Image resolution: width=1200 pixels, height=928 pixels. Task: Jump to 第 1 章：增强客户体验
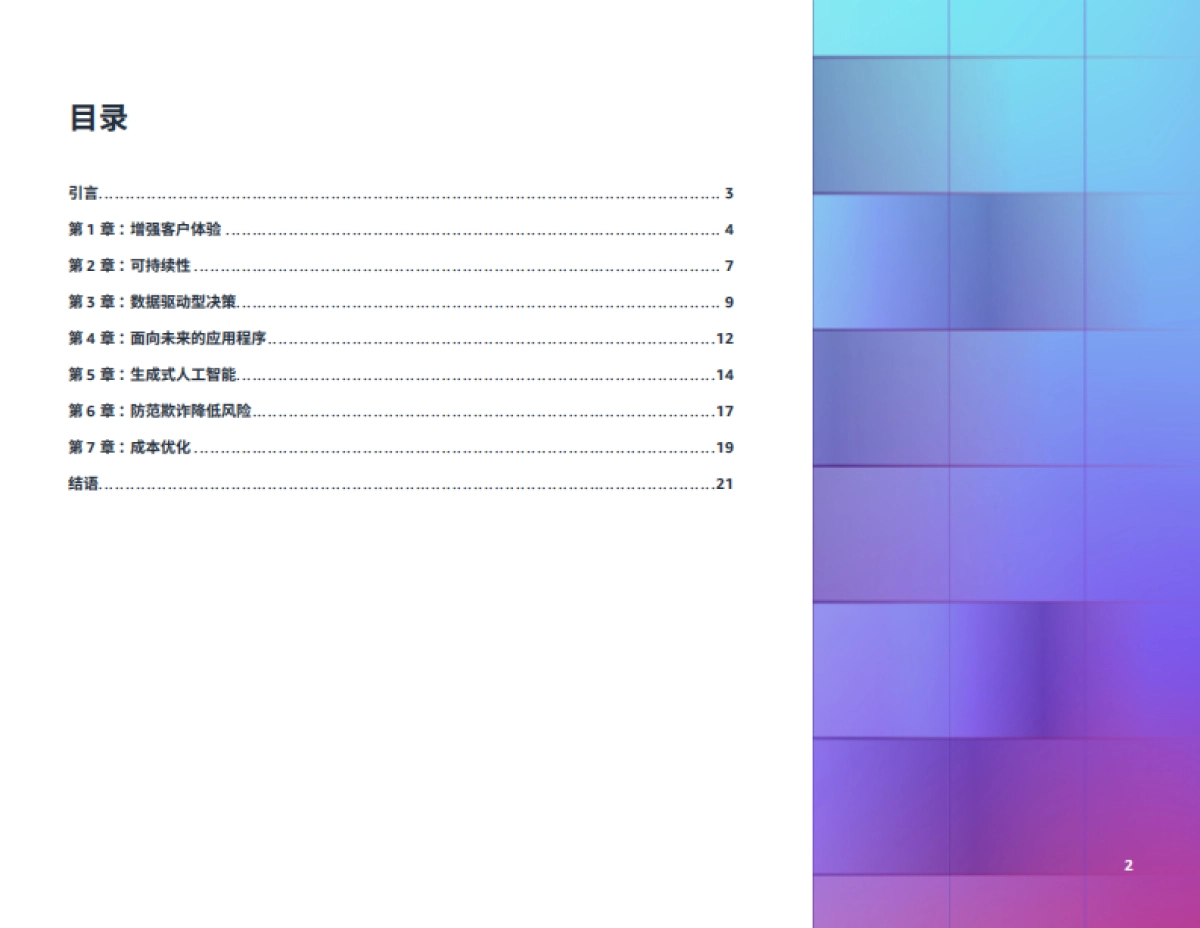point(145,230)
